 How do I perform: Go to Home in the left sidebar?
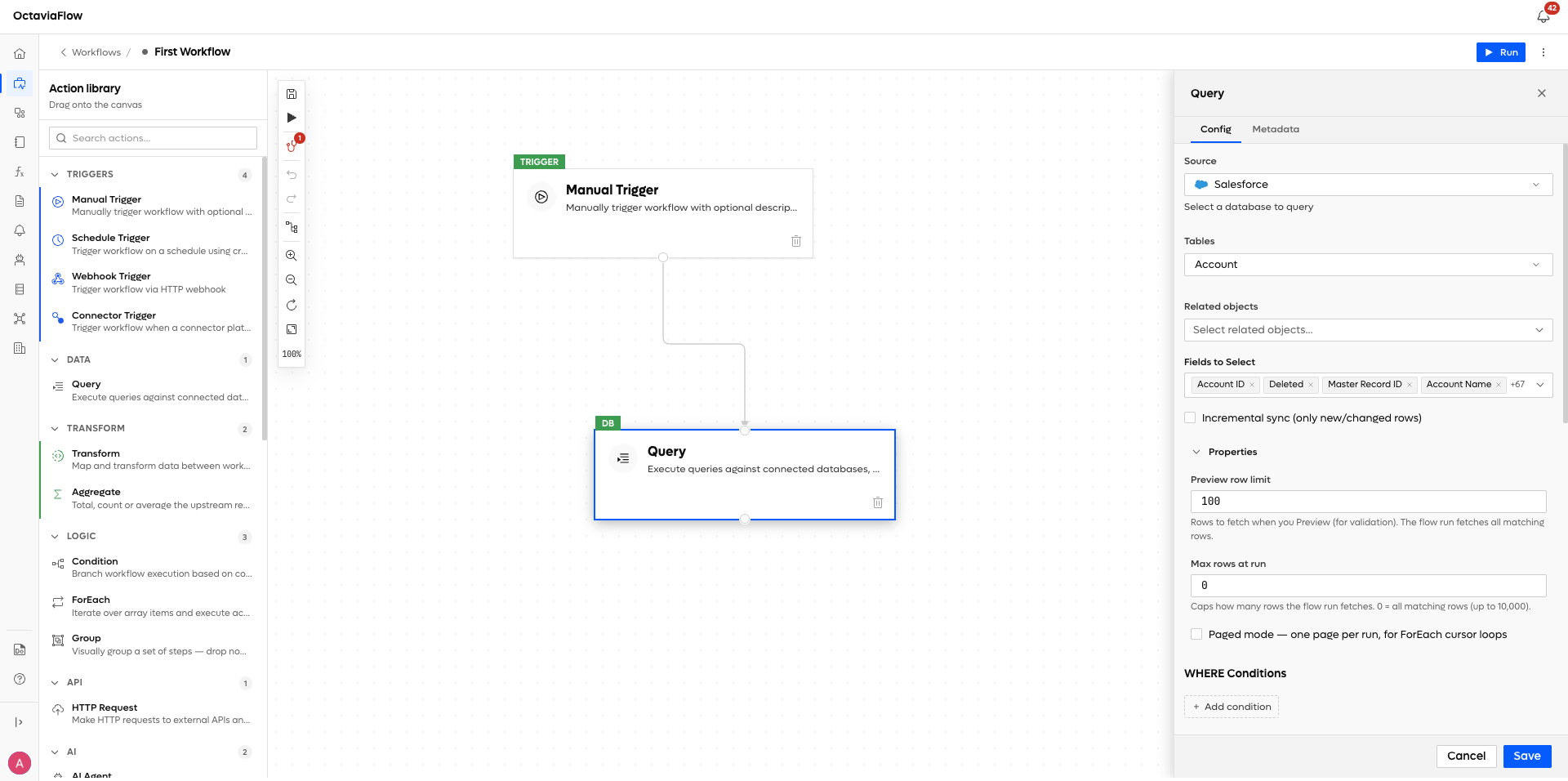point(20,54)
